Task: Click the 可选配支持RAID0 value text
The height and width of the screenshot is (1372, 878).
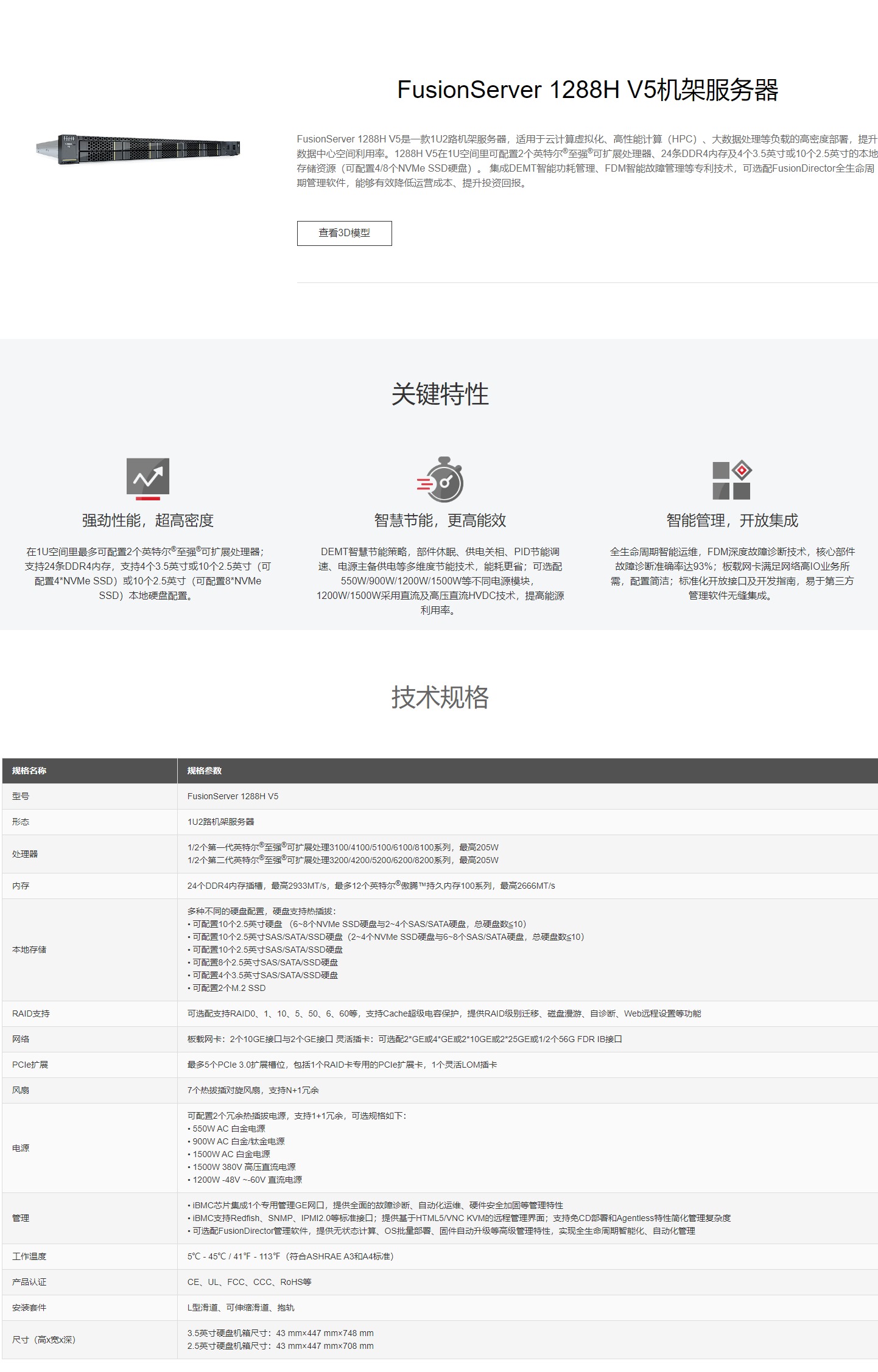Action: (x=444, y=1013)
